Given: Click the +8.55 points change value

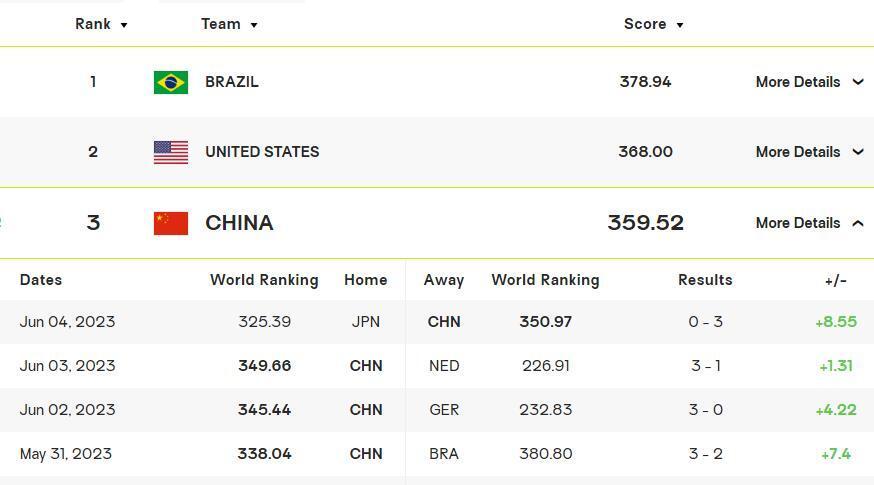Looking at the screenshot, I should [x=835, y=322].
